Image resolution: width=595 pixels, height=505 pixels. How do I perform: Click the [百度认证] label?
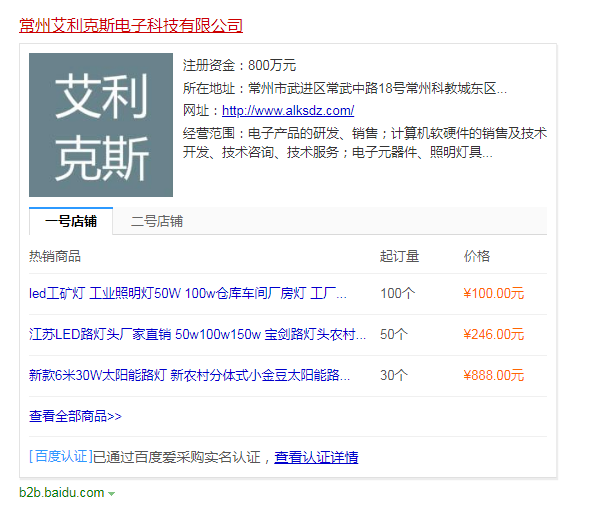[x=61, y=456]
